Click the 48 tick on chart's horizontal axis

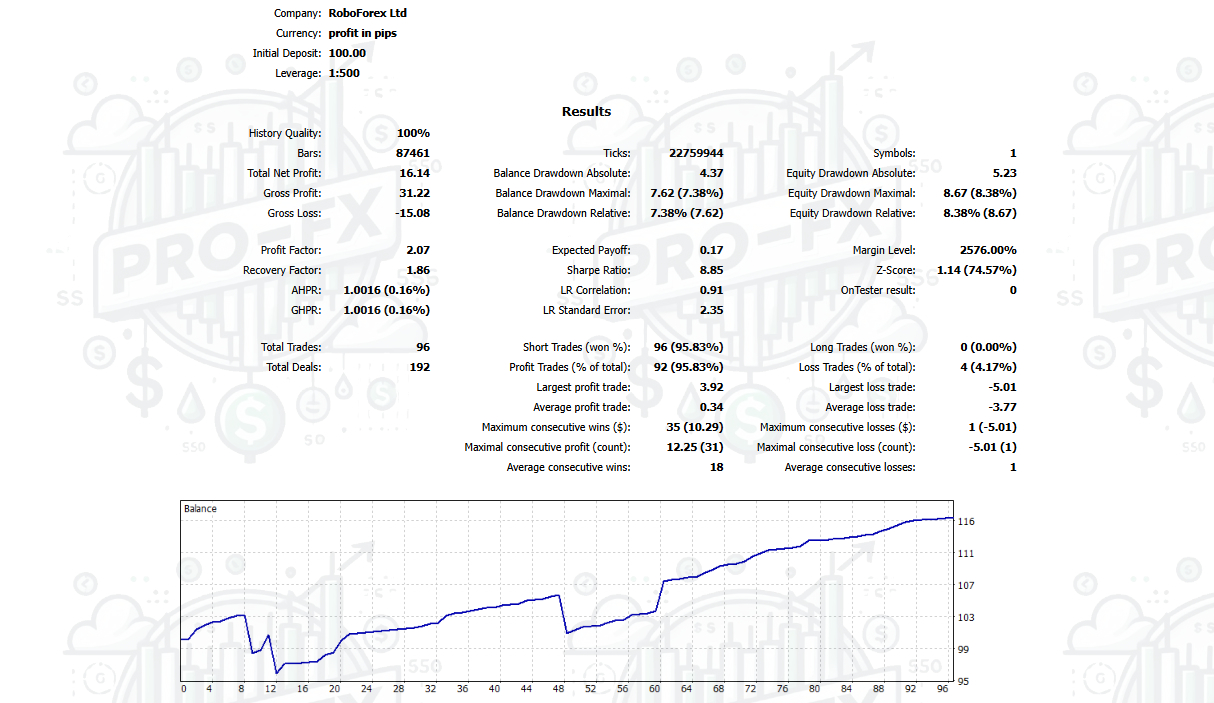coord(558,689)
